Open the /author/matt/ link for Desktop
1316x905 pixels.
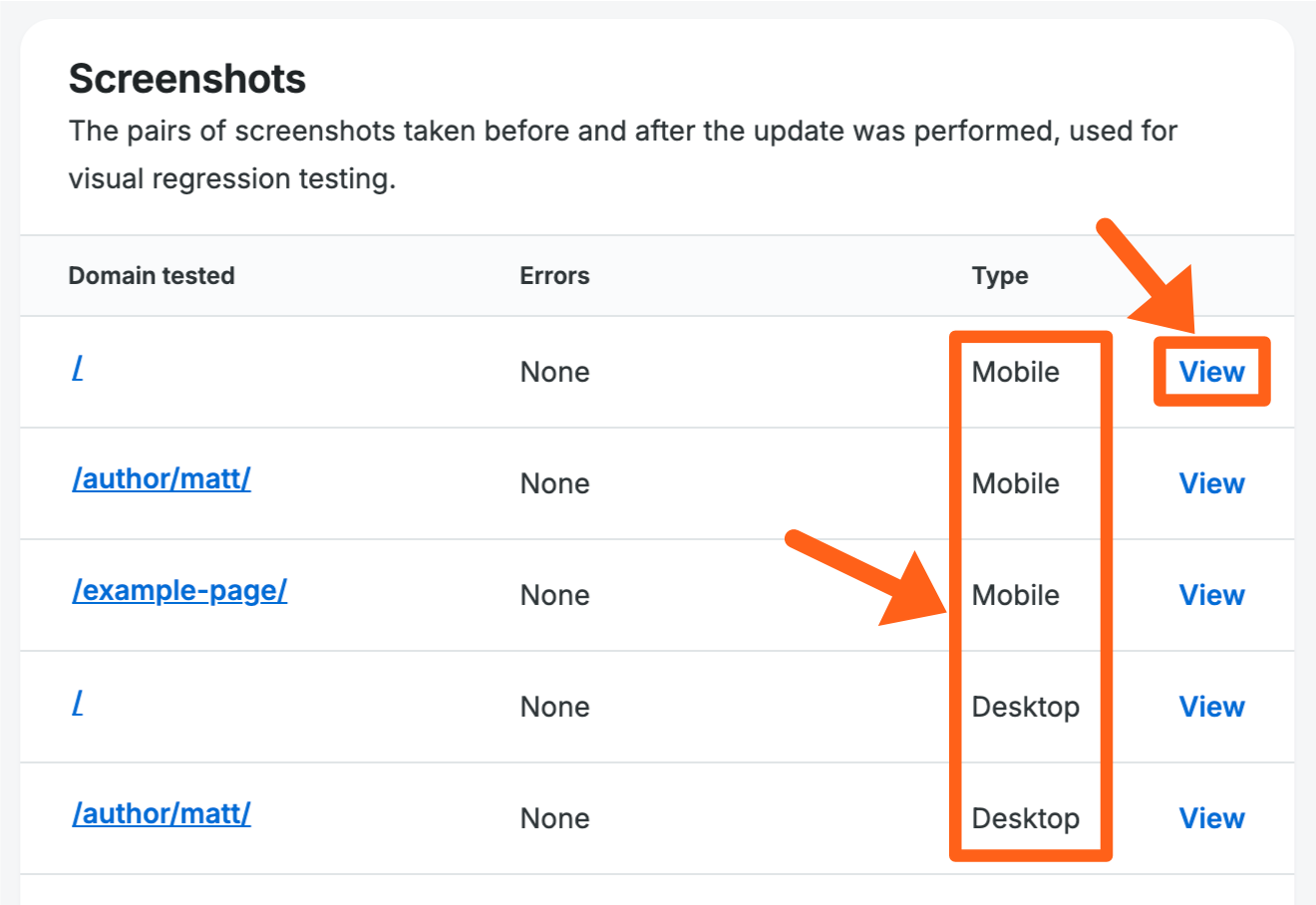coord(162,814)
